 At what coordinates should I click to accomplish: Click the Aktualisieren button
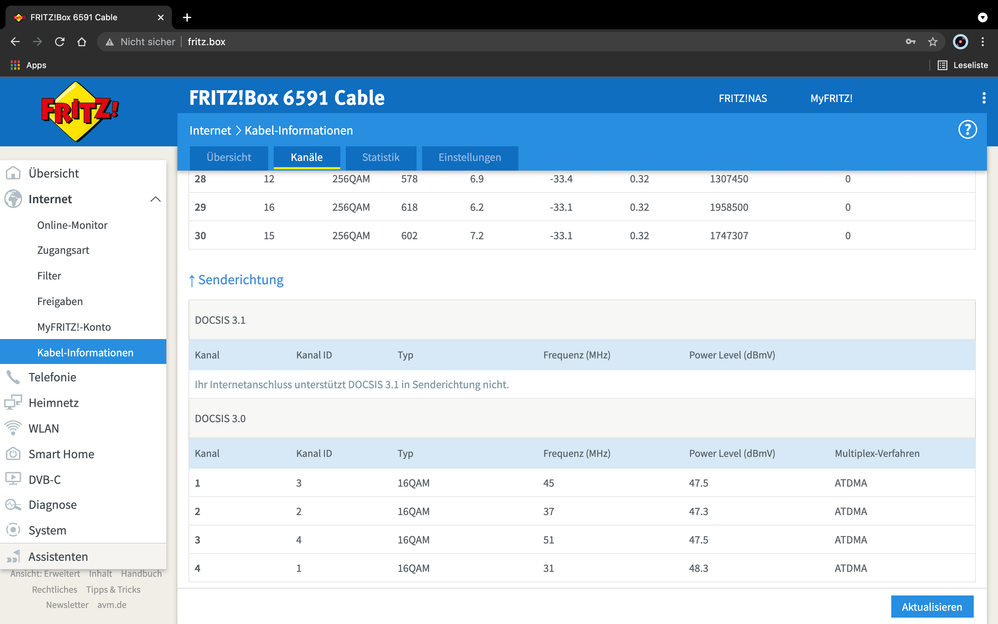[x=931, y=607]
